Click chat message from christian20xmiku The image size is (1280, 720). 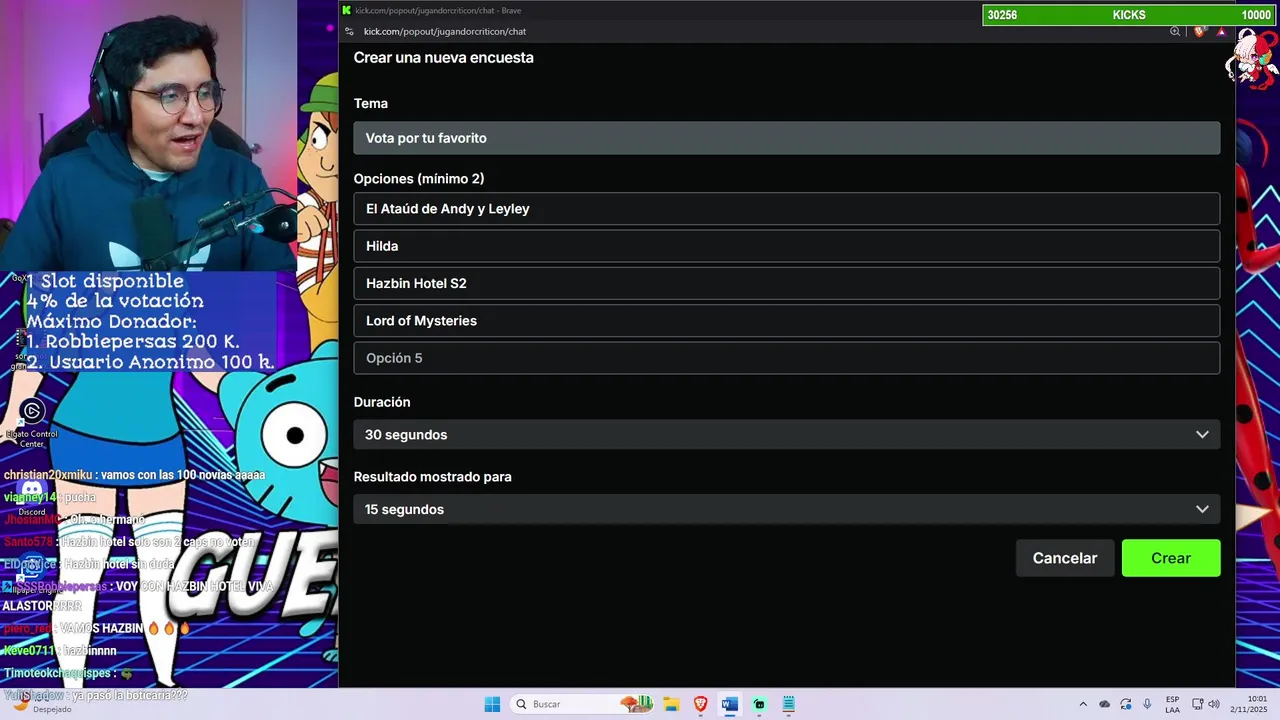[x=134, y=475]
